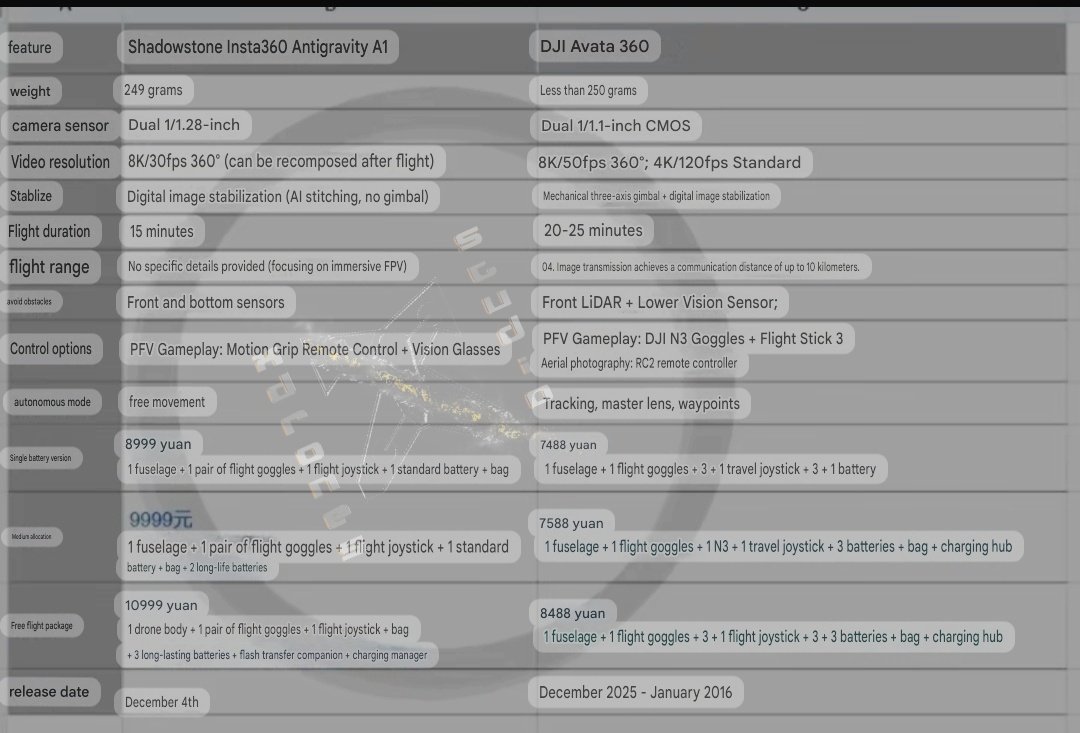
Task: Click the '10999 yuan' price
Action: coord(161,606)
